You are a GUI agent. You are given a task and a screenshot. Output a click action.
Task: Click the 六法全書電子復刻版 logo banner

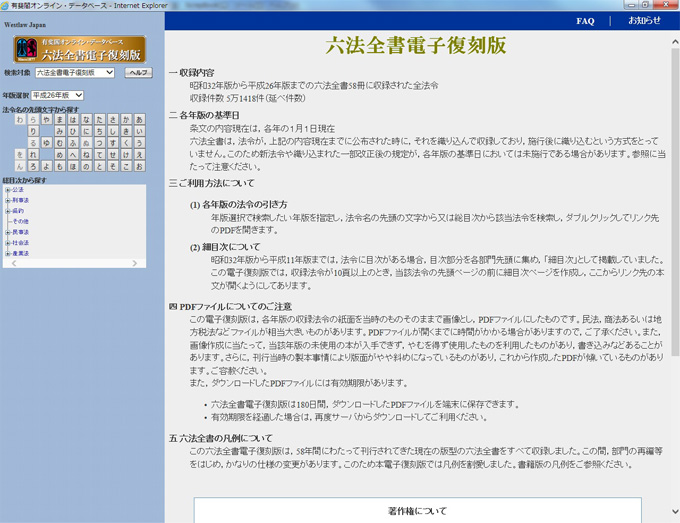point(80,49)
